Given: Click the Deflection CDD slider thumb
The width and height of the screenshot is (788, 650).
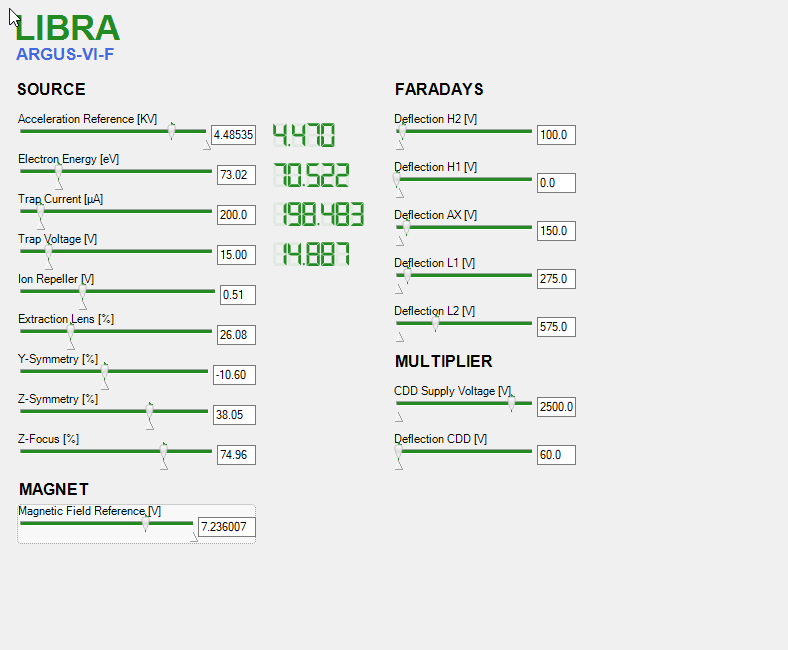Looking at the screenshot, I should point(399,451).
